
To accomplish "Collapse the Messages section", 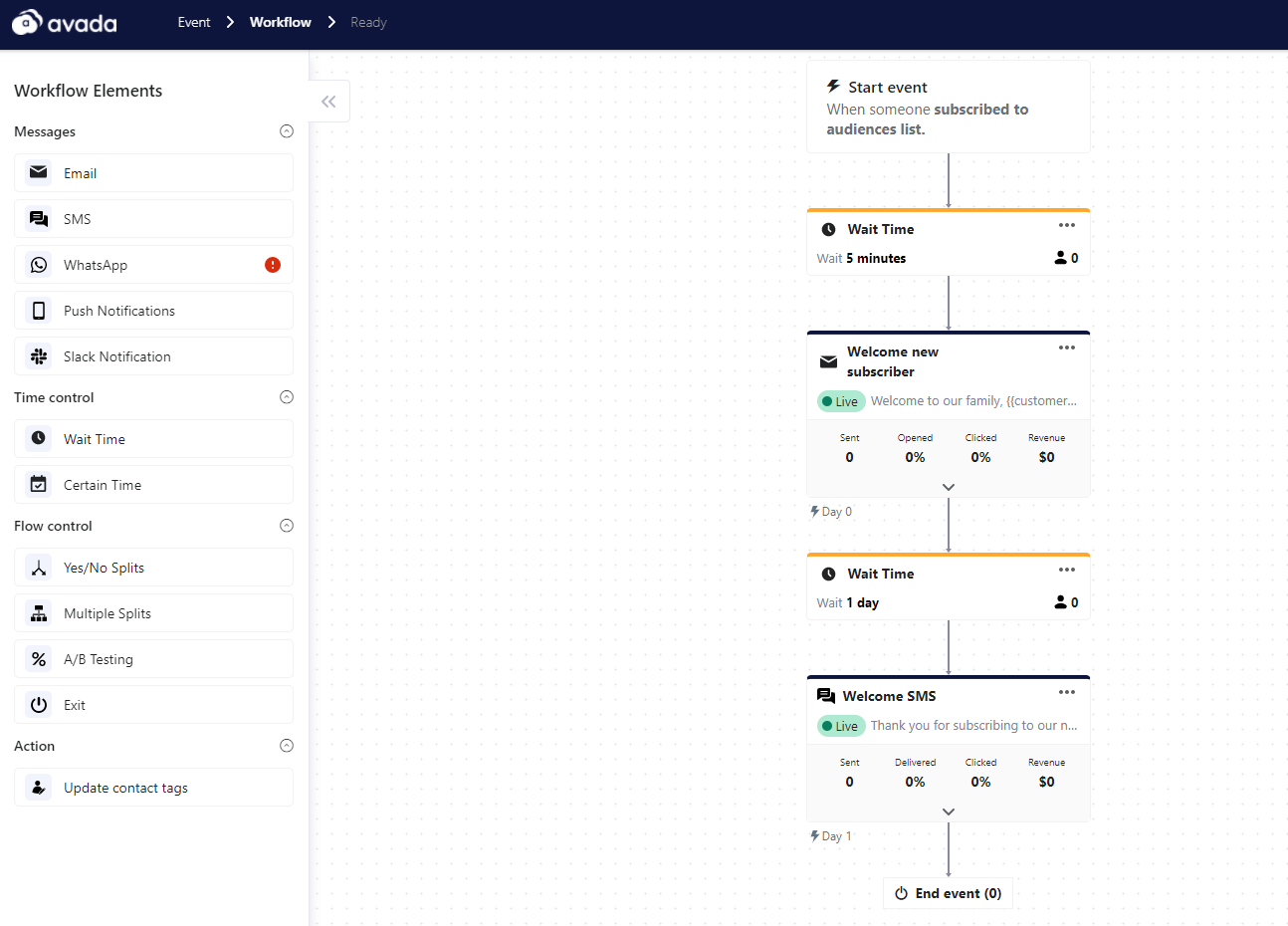I will 287,131.
